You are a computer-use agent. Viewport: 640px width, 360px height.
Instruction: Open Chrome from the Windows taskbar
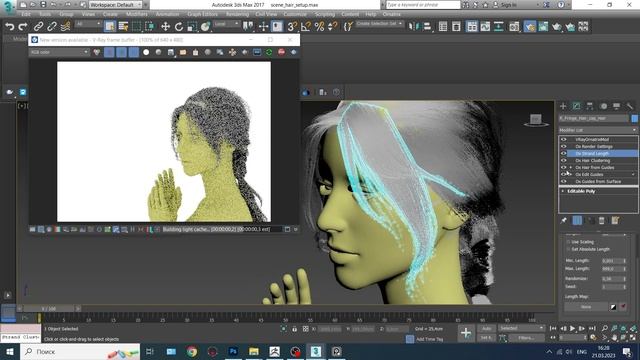point(191,351)
